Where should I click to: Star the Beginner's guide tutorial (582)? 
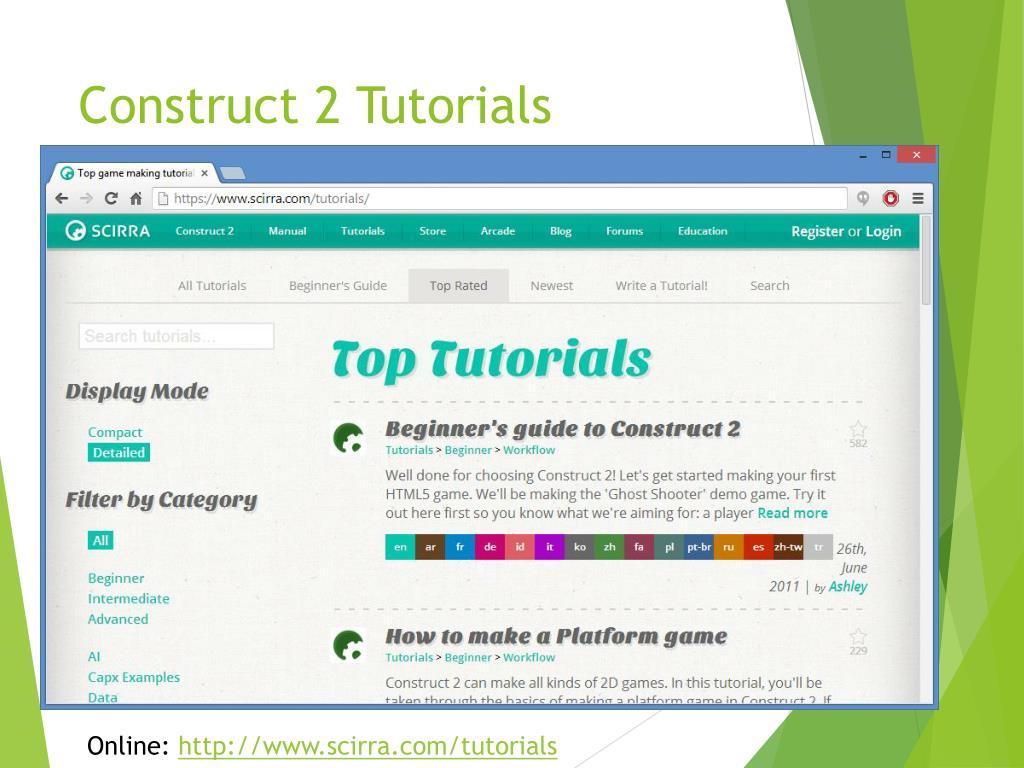tap(858, 429)
